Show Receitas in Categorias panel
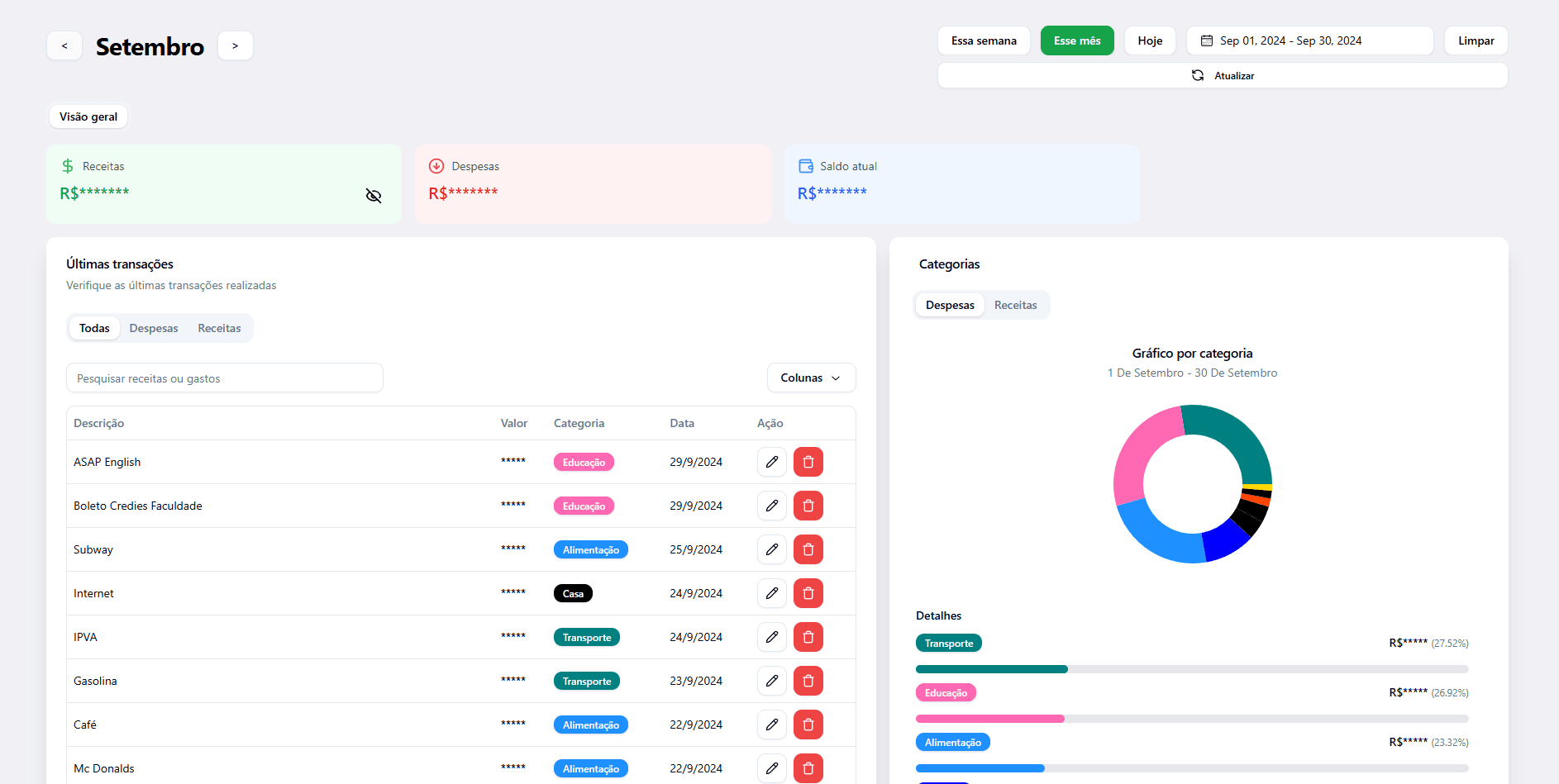Image resolution: width=1559 pixels, height=784 pixels. pos(1015,305)
